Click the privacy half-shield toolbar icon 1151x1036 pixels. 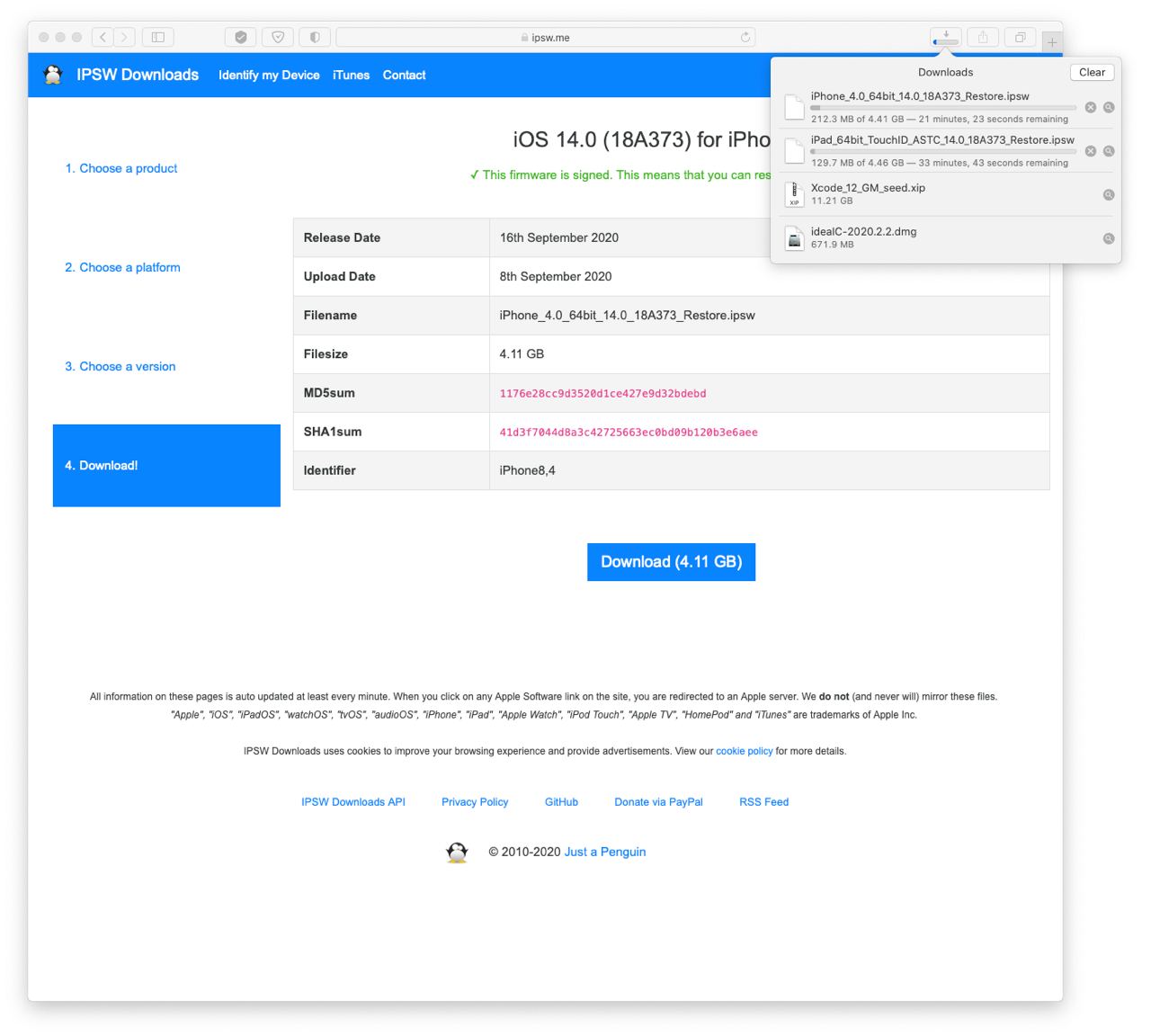pyautogui.click(x=315, y=37)
